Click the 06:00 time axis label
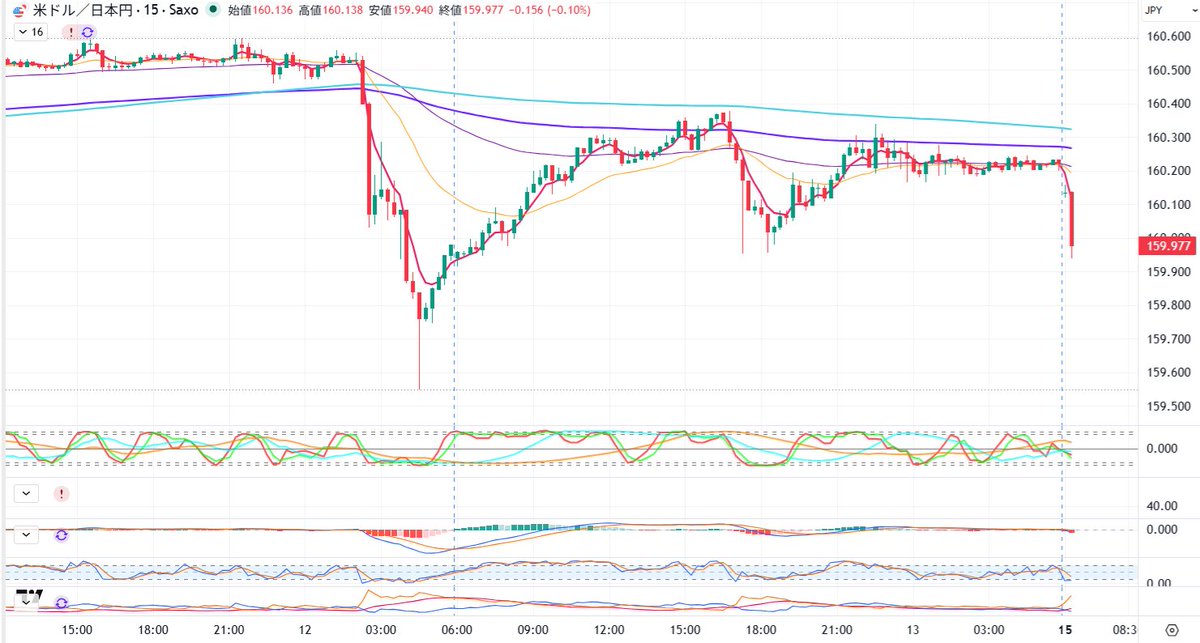Viewport: 1200px width, 643px height. pos(457,629)
